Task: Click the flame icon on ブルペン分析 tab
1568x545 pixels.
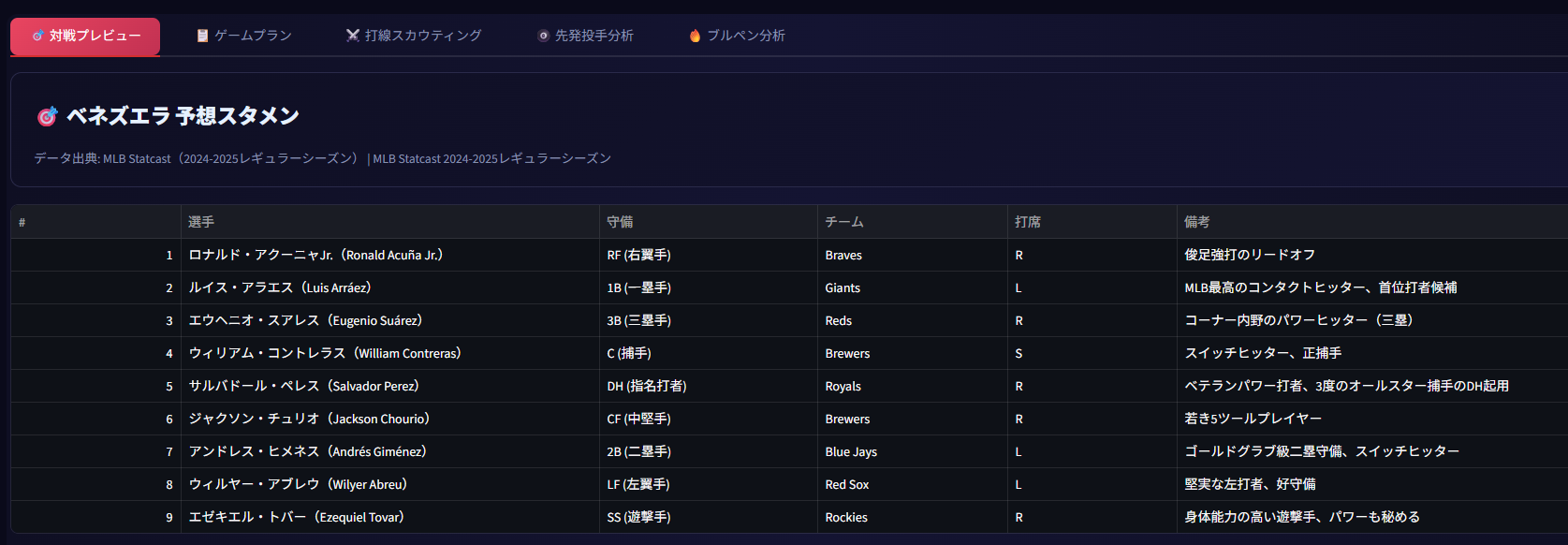Action: (695, 36)
